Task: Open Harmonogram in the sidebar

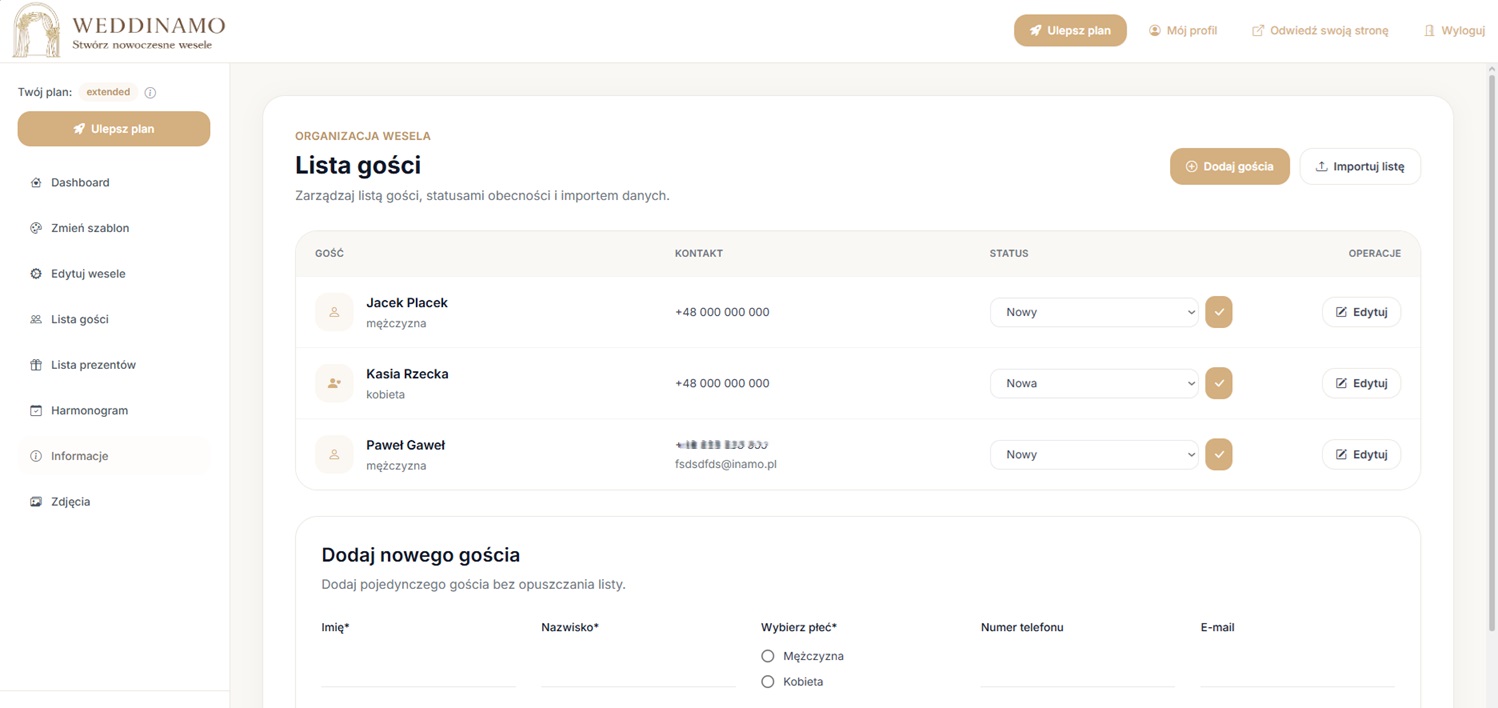Action: [x=114, y=410]
